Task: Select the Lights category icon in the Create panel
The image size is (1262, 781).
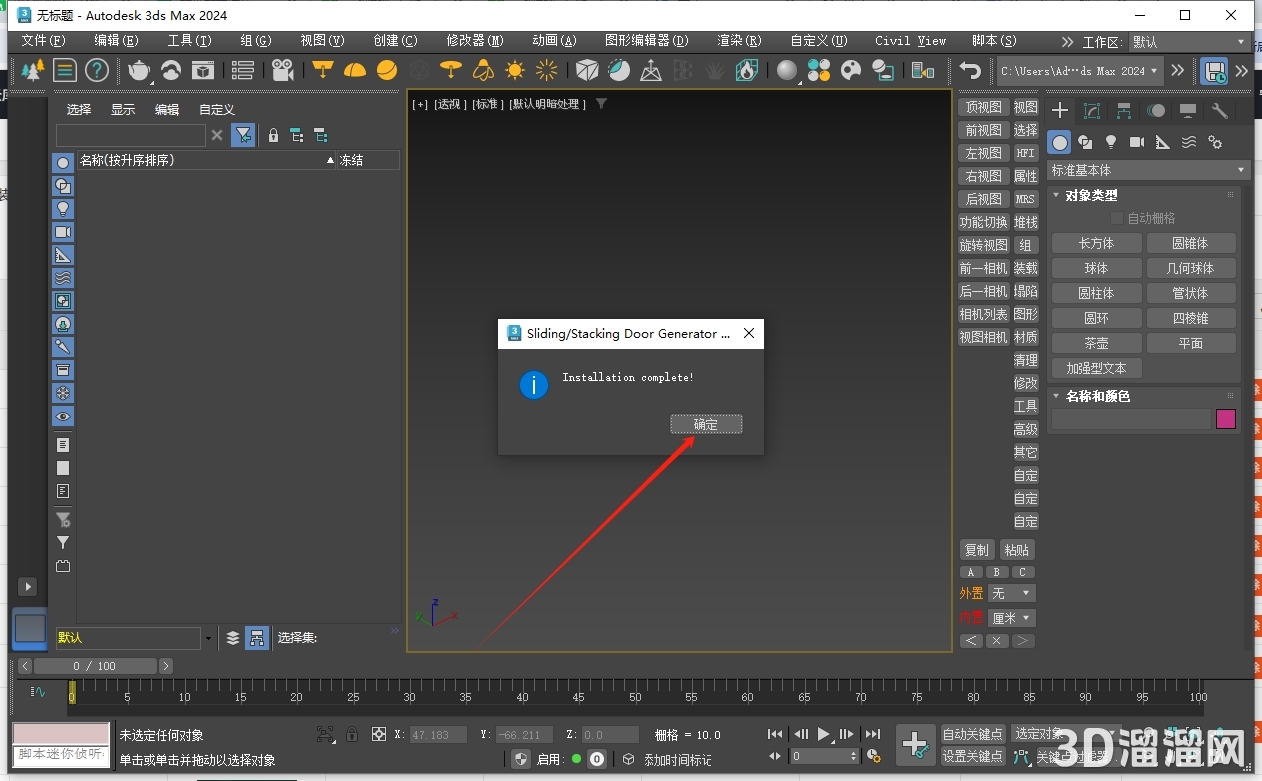Action: (1110, 142)
